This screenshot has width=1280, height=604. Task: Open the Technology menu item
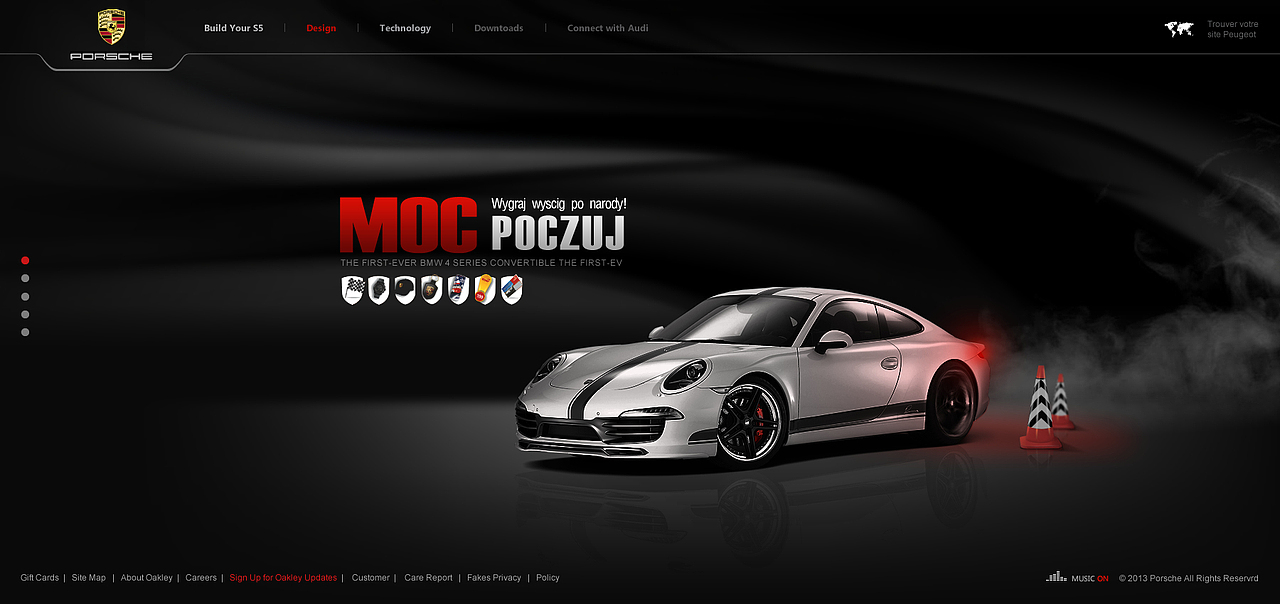tap(405, 28)
